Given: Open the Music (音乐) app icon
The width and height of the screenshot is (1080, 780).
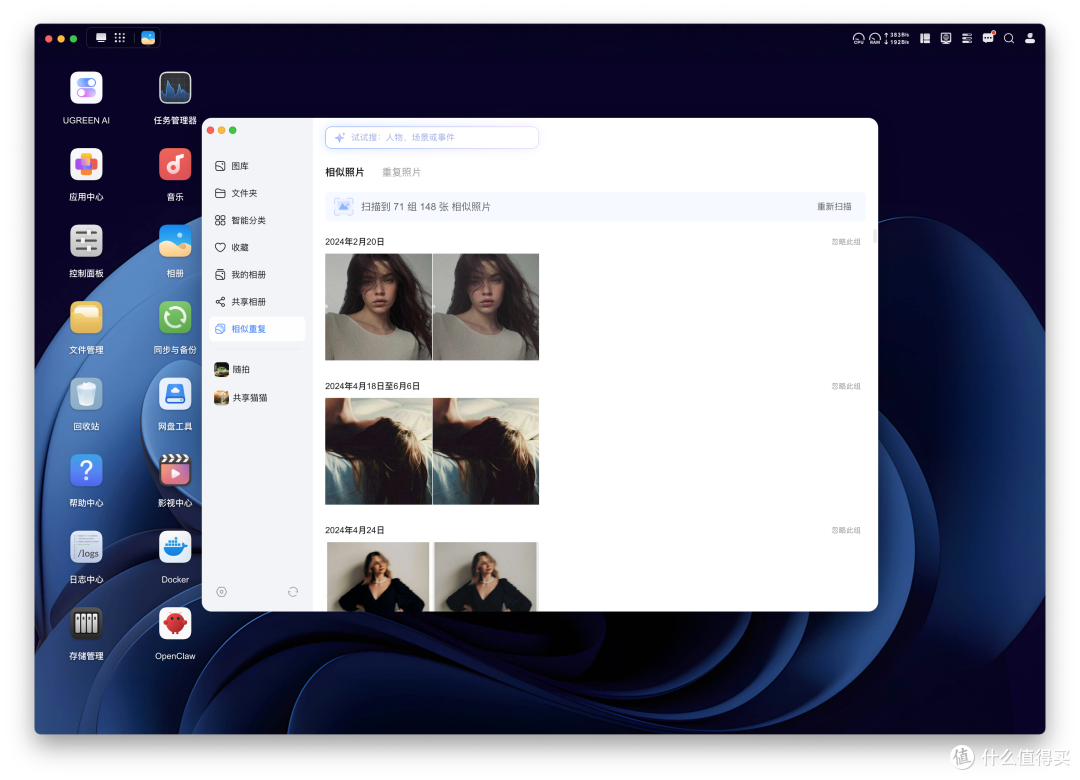Looking at the screenshot, I should click(x=175, y=165).
